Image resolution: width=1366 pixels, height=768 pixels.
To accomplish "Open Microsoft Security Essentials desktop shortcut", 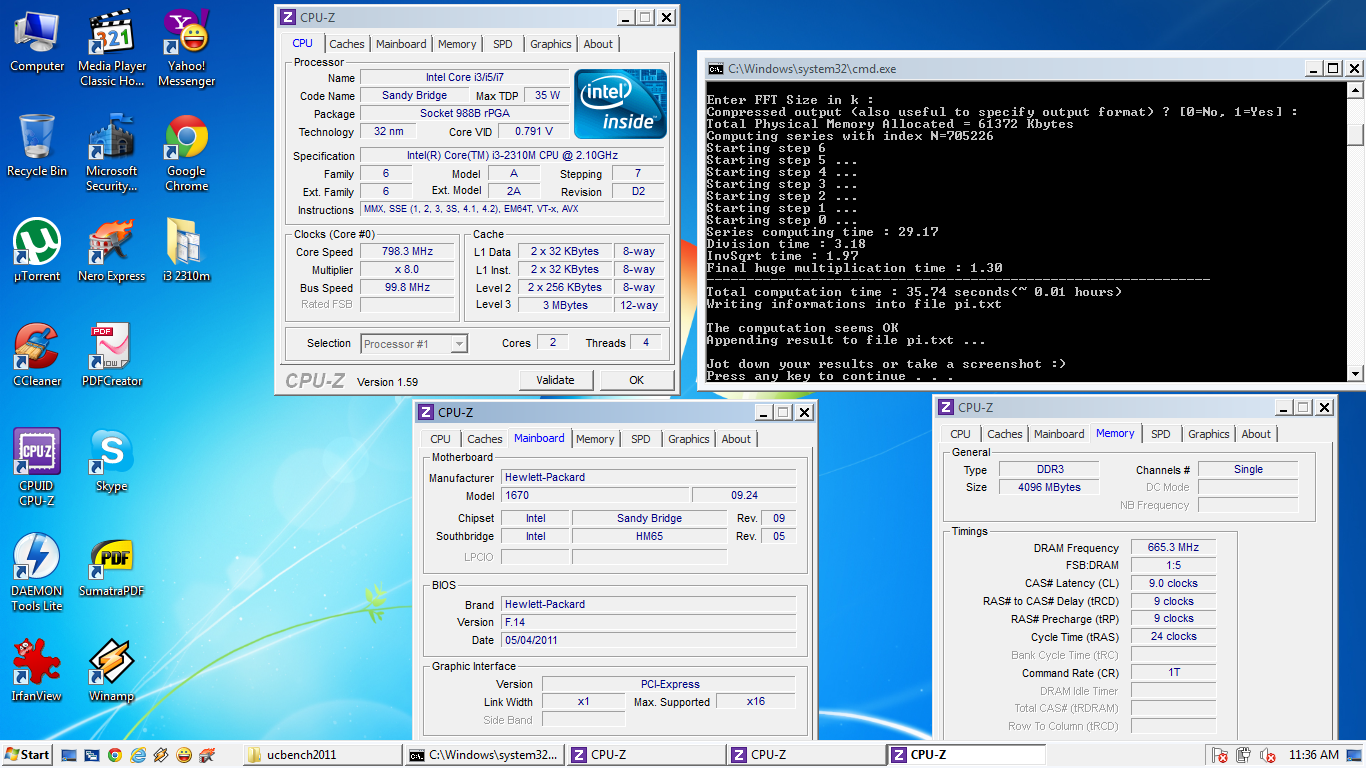I will pyautogui.click(x=111, y=153).
